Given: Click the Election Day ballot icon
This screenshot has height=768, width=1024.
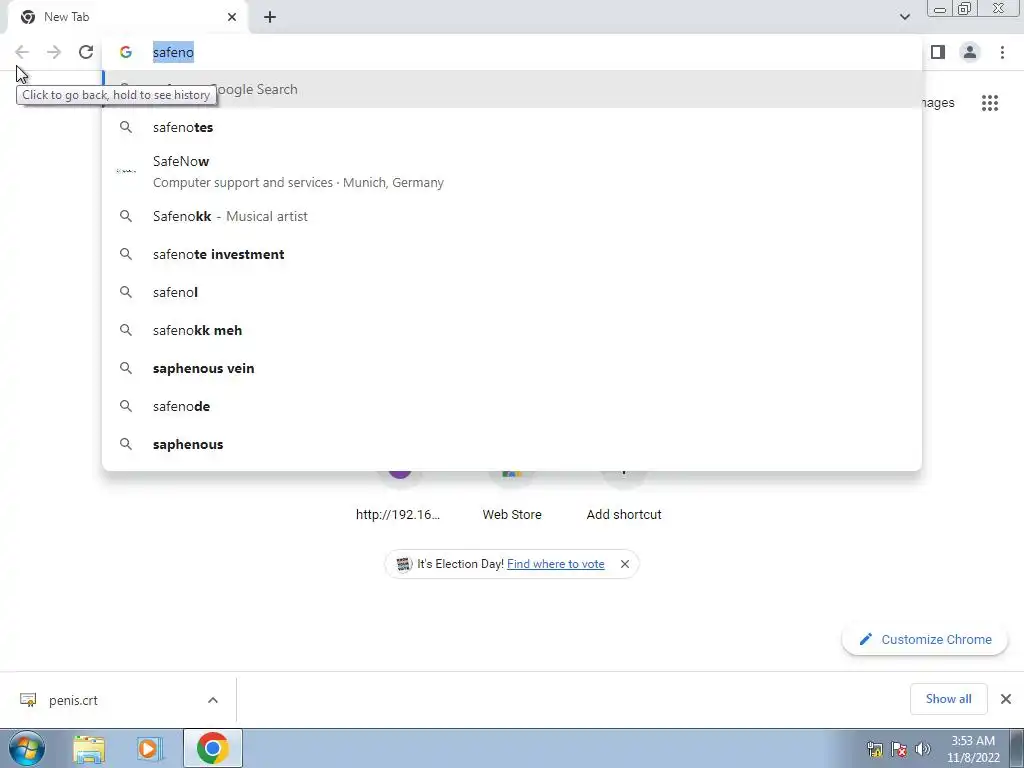Looking at the screenshot, I should click(x=404, y=564).
